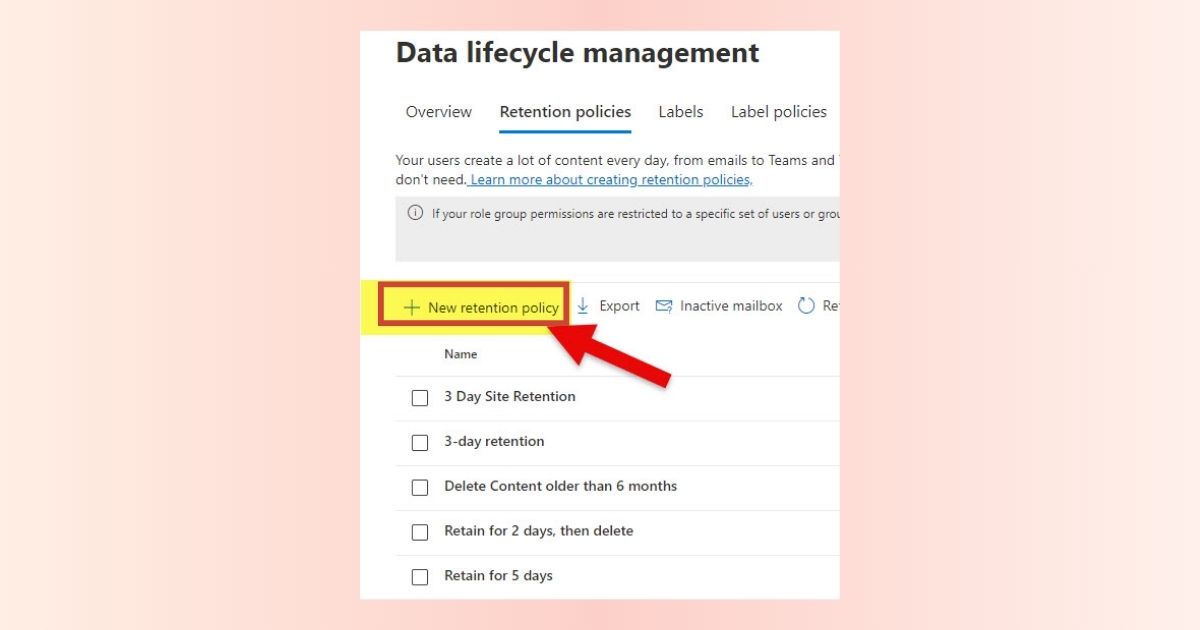Open the 3 Day Site Retention policy name
This screenshot has height=630, width=1200.
[x=510, y=397]
